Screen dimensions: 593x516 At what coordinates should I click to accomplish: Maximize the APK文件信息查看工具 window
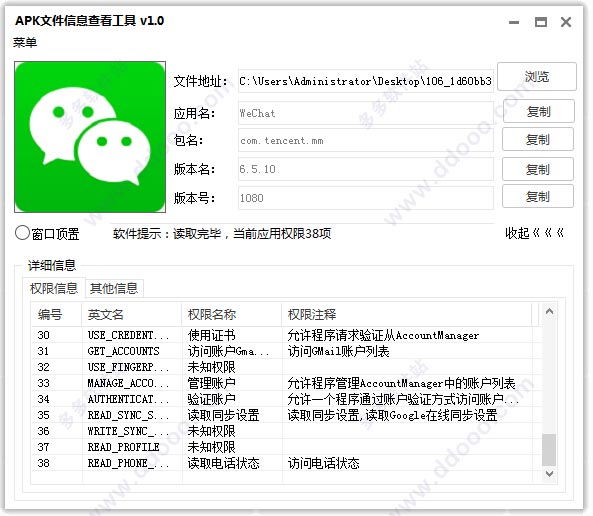point(540,22)
